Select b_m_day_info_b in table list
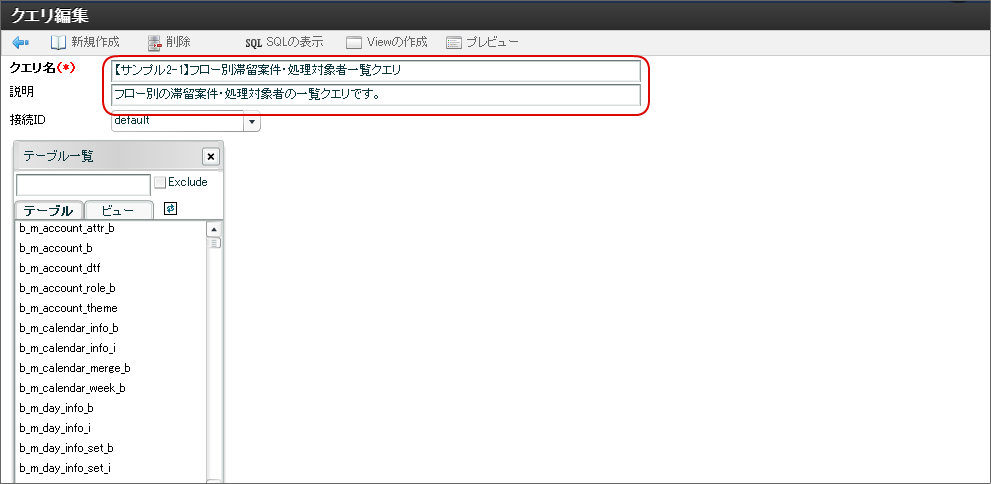The image size is (991, 484). (x=112, y=408)
